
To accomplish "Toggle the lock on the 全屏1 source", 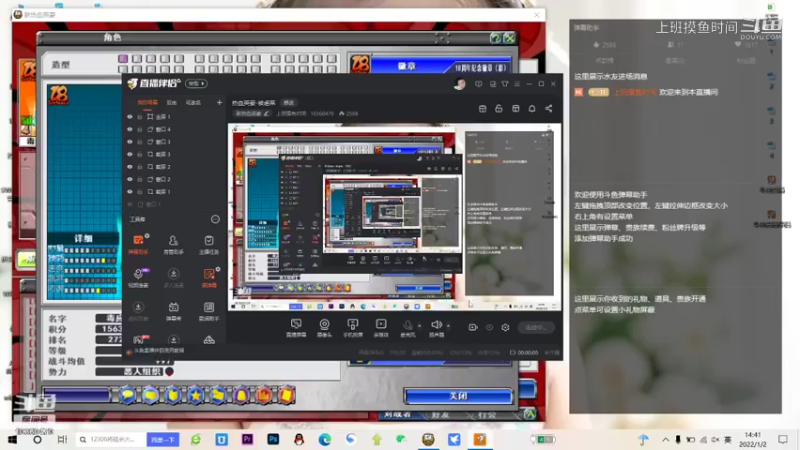I will [140, 117].
